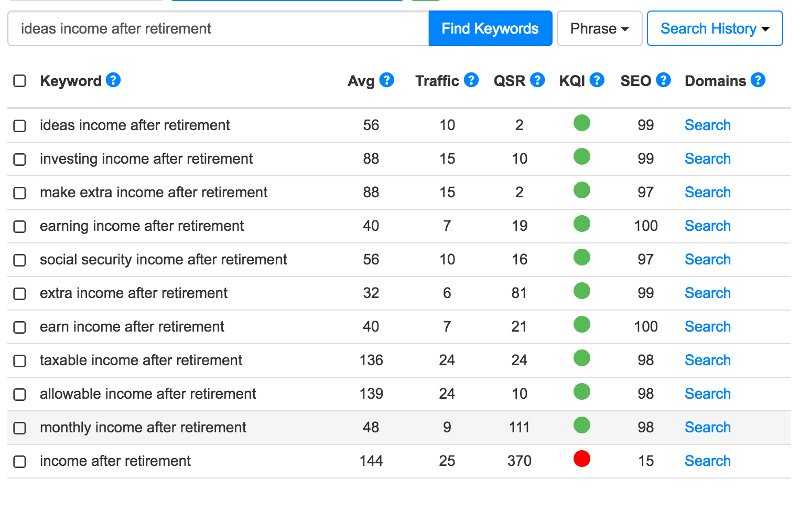Screen dimensions: 800x509
Task: Click QSR value 81
Action: point(519,293)
